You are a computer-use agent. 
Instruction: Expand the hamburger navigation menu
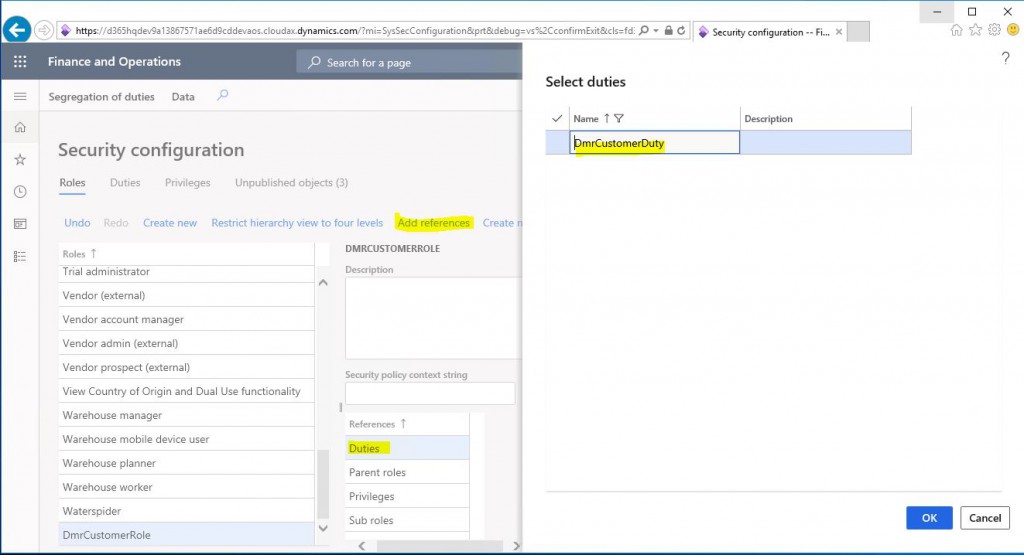pos(20,96)
